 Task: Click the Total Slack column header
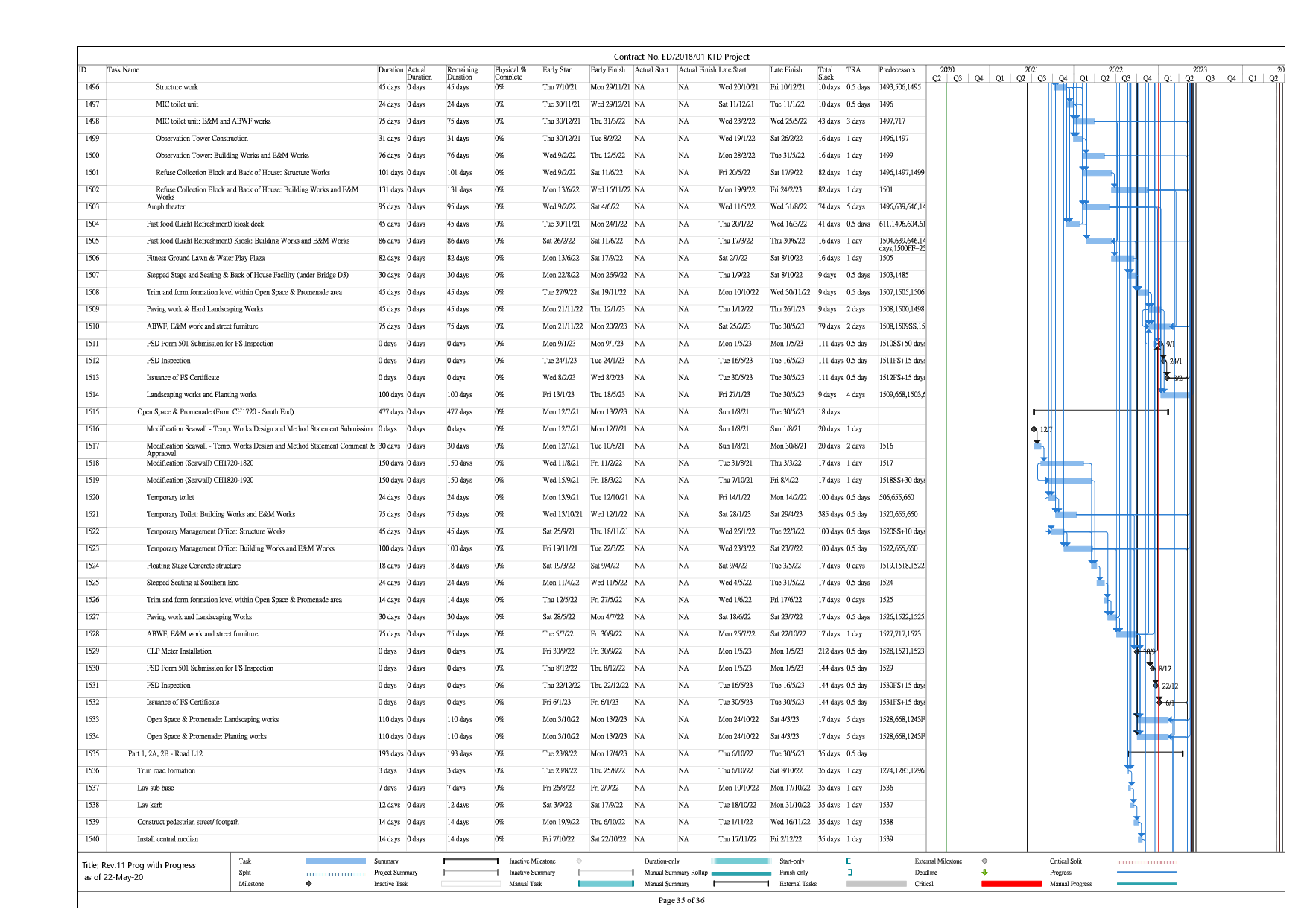point(826,73)
